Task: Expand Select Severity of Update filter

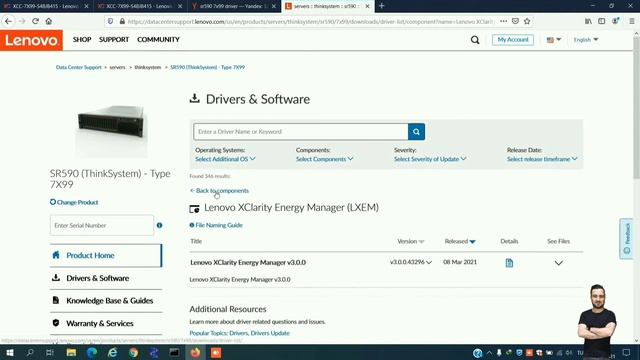Action: pyautogui.click(x=430, y=159)
